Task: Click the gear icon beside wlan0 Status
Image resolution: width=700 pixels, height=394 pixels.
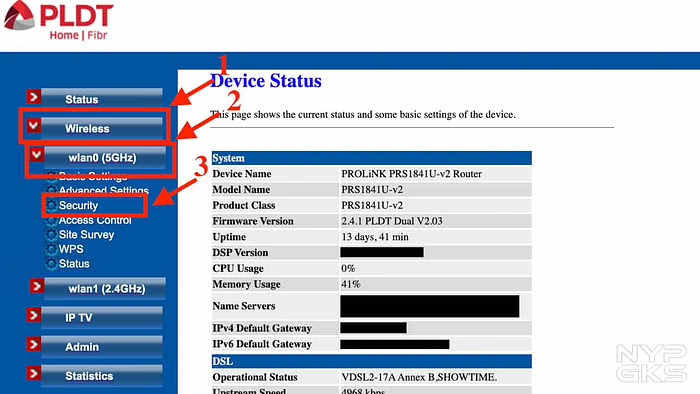Action: (x=51, y=264)
